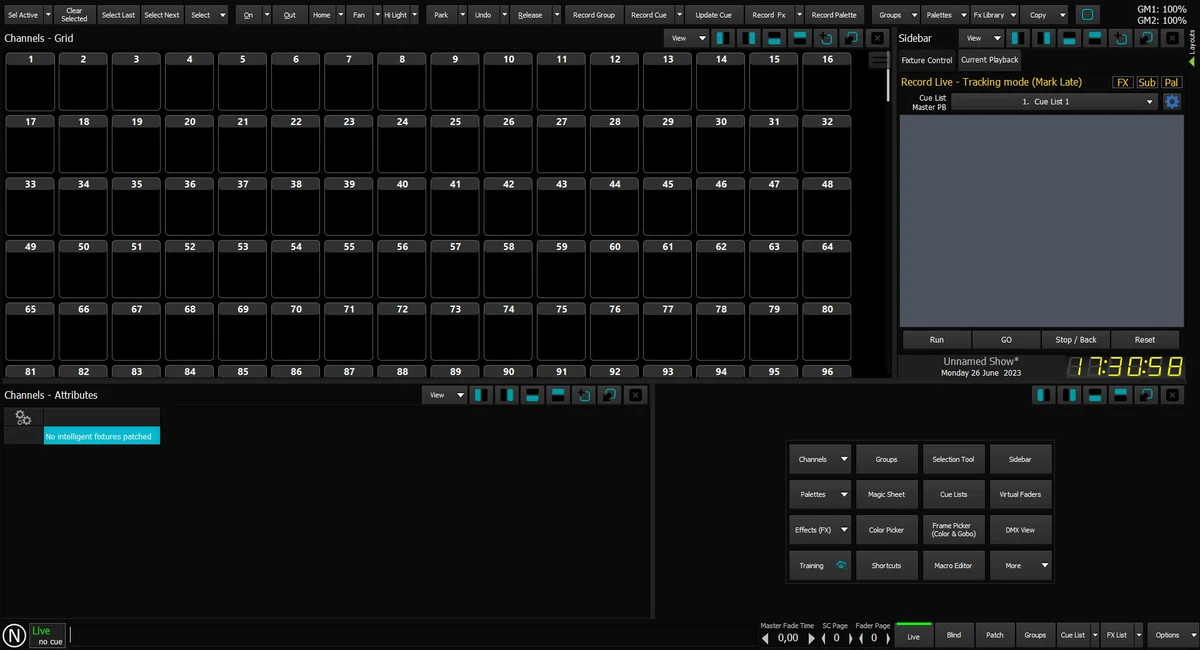Viewport: 1200px width, 650px height.
Task: Switch to Fixture Control tab
Action: click(927, 60)
